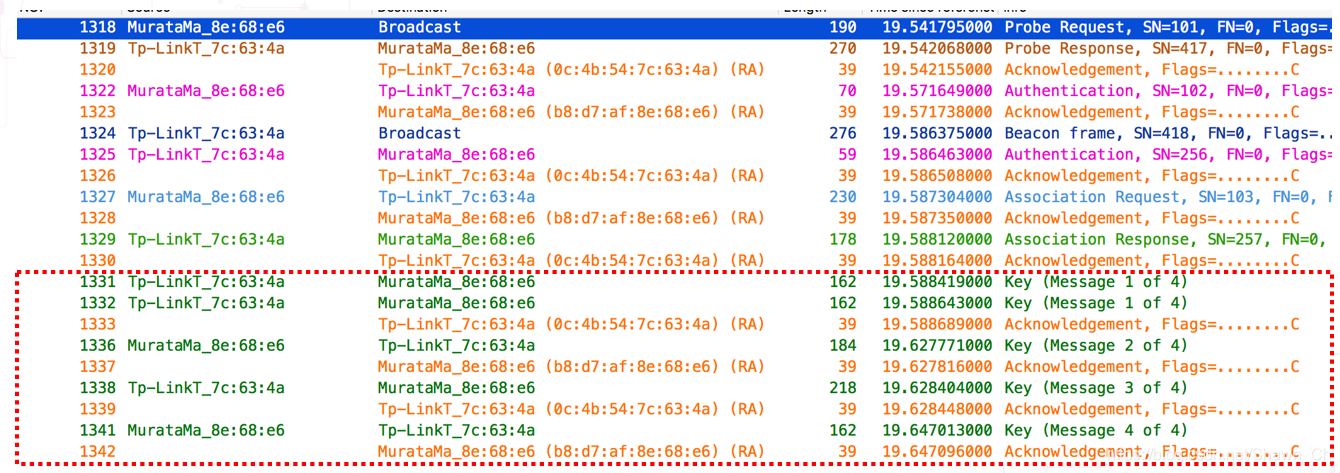1340x473 pixels.
Task: Click length value 59
Action: coord(848,154)
